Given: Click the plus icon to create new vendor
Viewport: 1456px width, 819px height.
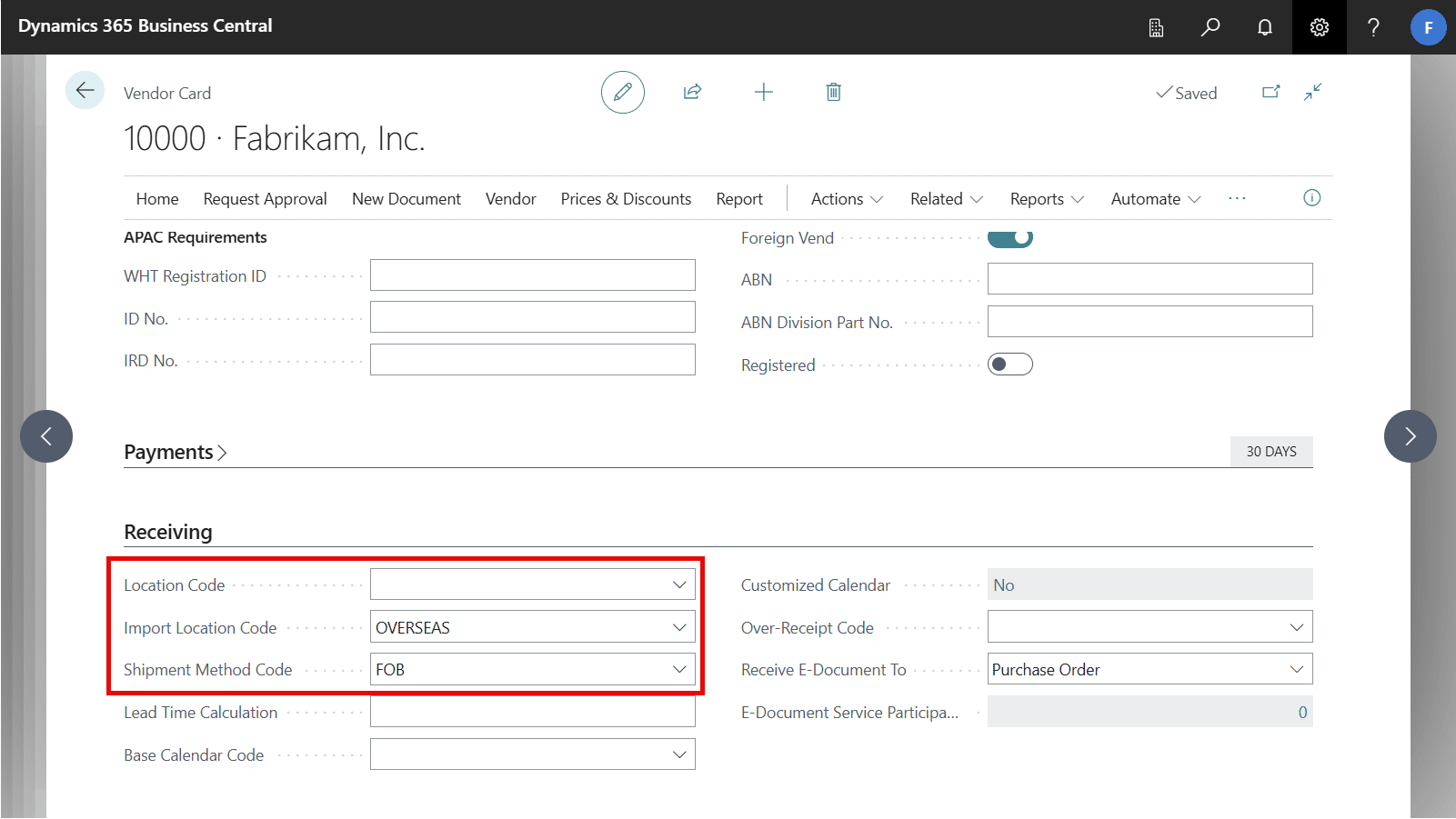Looking at the screenshot, I should [764, 92].
